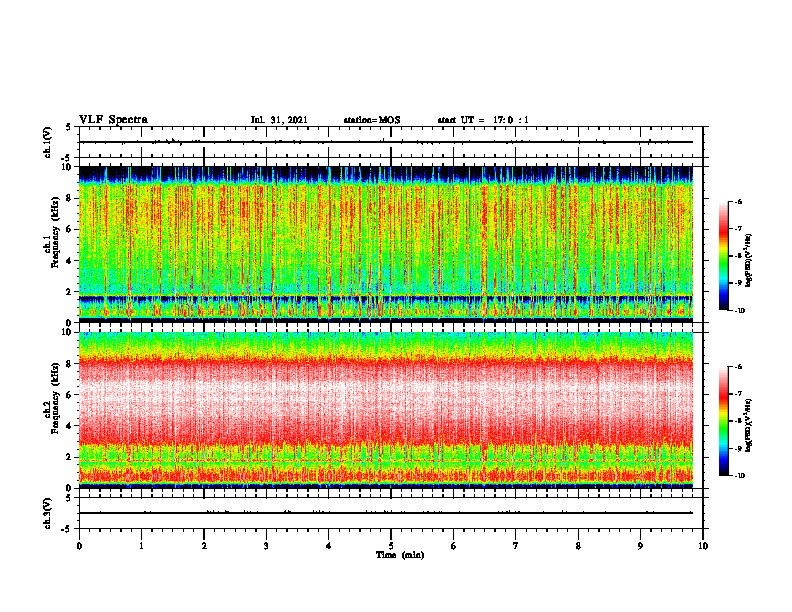Click the 'ch.1(V)' waveform axis label

47,142
